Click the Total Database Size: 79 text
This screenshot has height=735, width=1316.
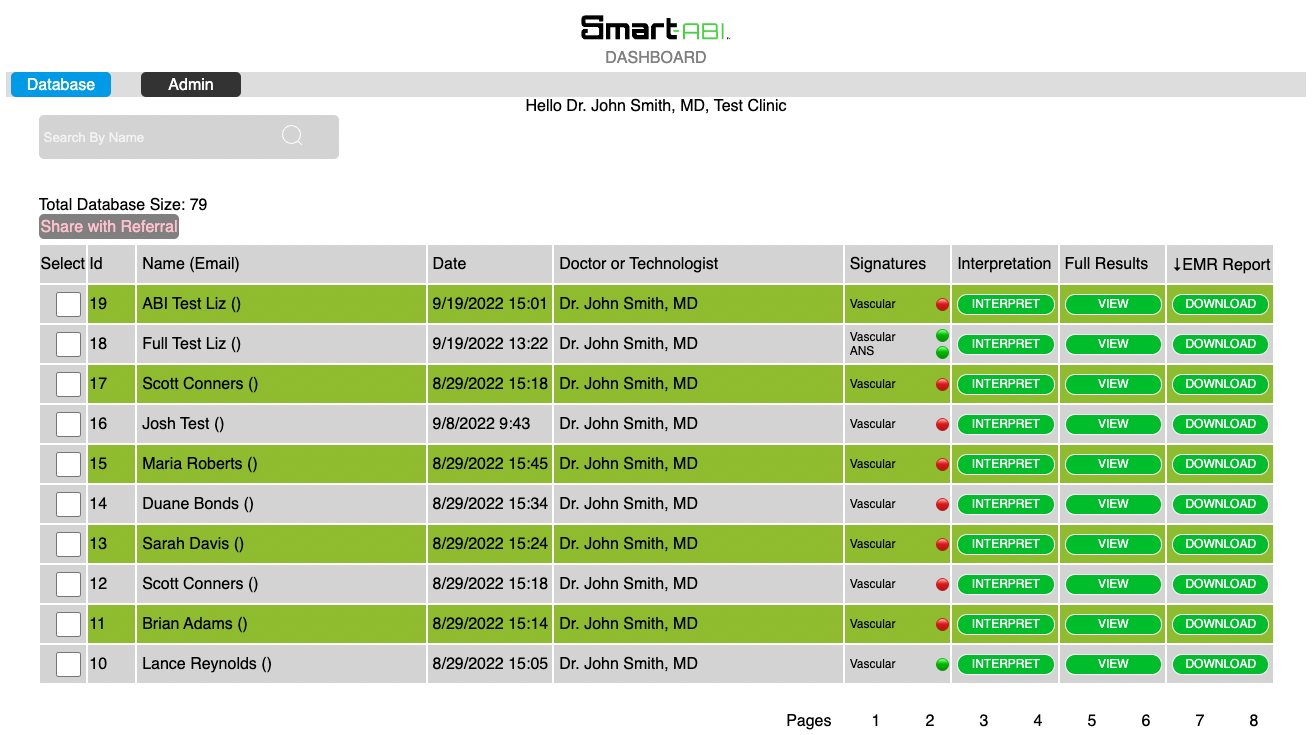123,204
